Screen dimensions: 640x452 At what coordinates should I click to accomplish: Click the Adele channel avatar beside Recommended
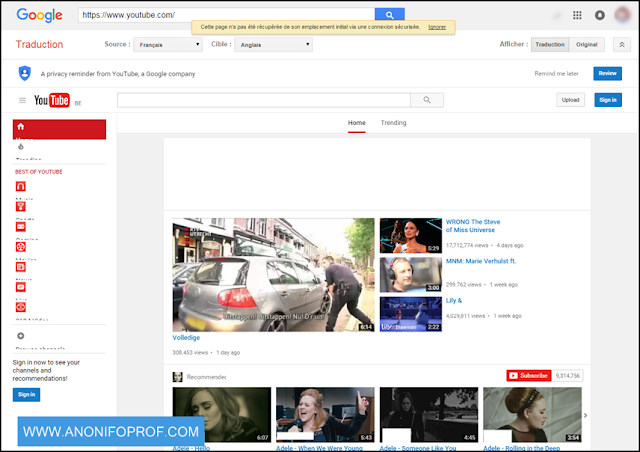[x=178, y=377]
